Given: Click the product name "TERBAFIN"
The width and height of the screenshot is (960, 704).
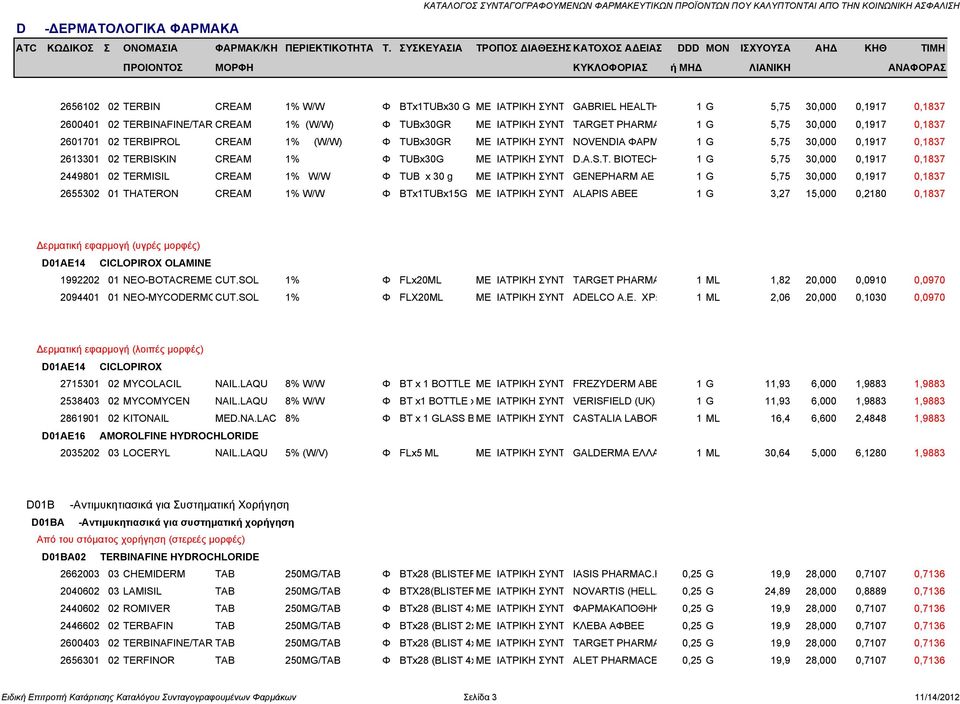Looking at the screenshot, I should tap(148, 626).
